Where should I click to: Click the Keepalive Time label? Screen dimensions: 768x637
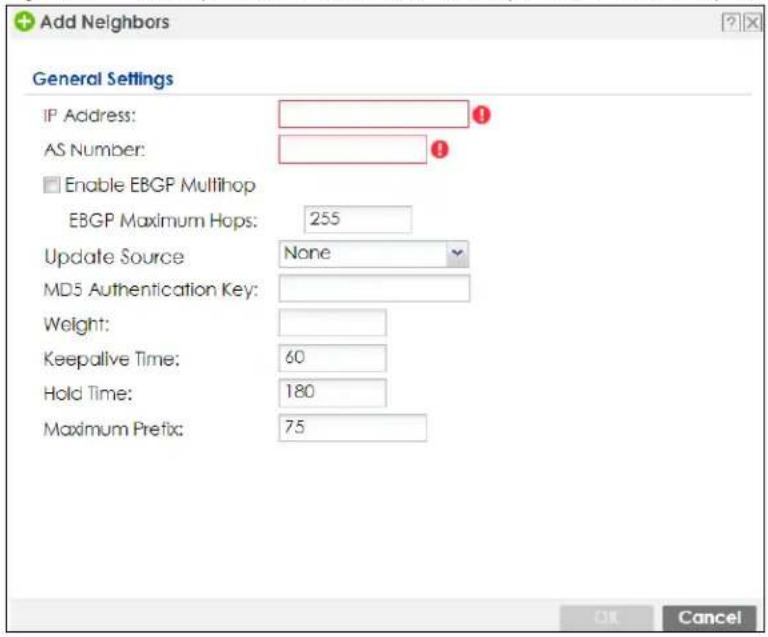[112, 359]
